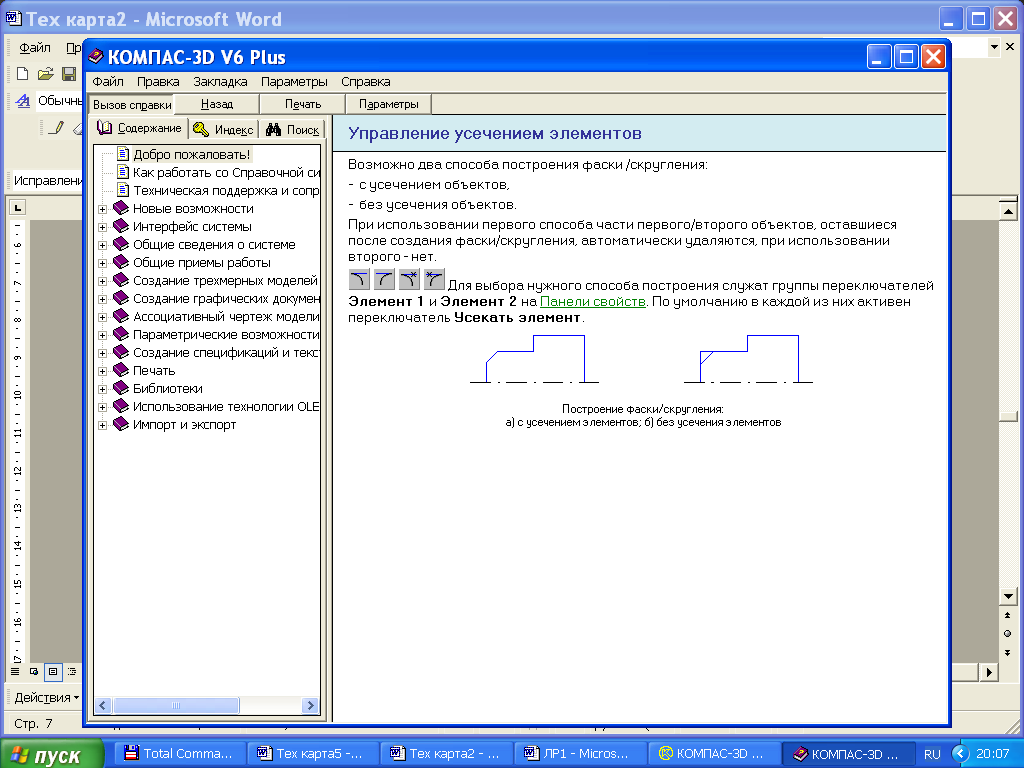
Task: Click Styles and formatting icon in Word
Action: [x=23, y=101]
